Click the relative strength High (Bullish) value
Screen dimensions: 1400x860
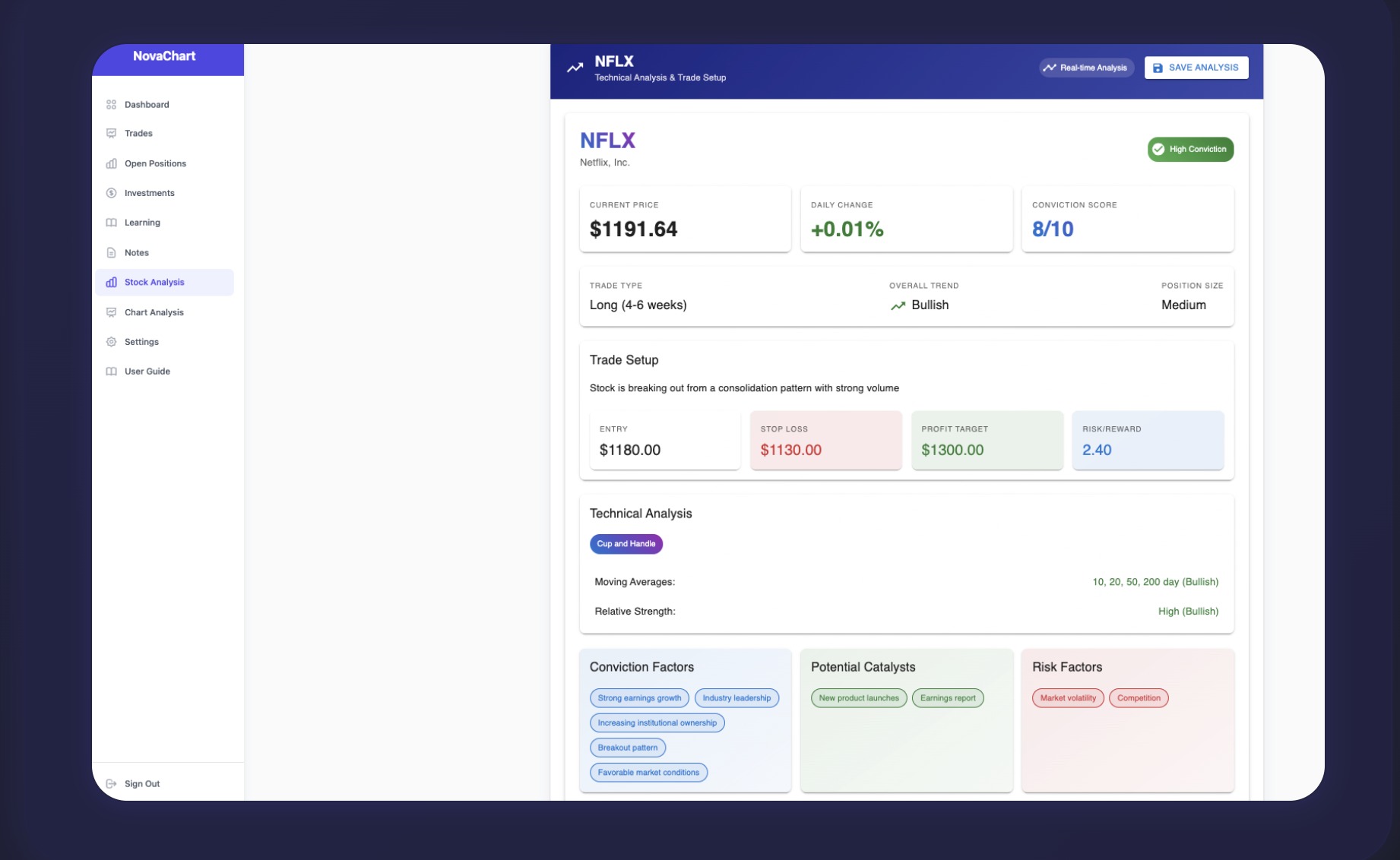tap(1188, 612)
